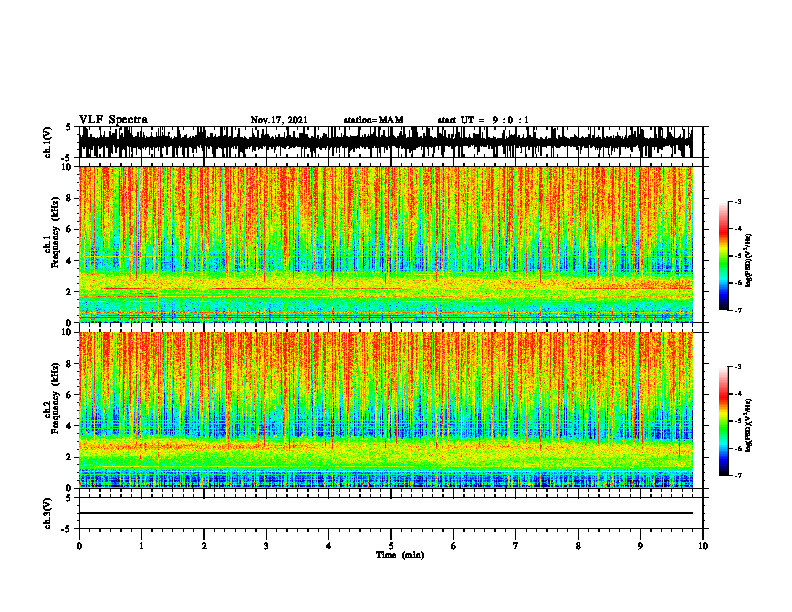Click the time axis tick label "7"

tap(516, 546)
